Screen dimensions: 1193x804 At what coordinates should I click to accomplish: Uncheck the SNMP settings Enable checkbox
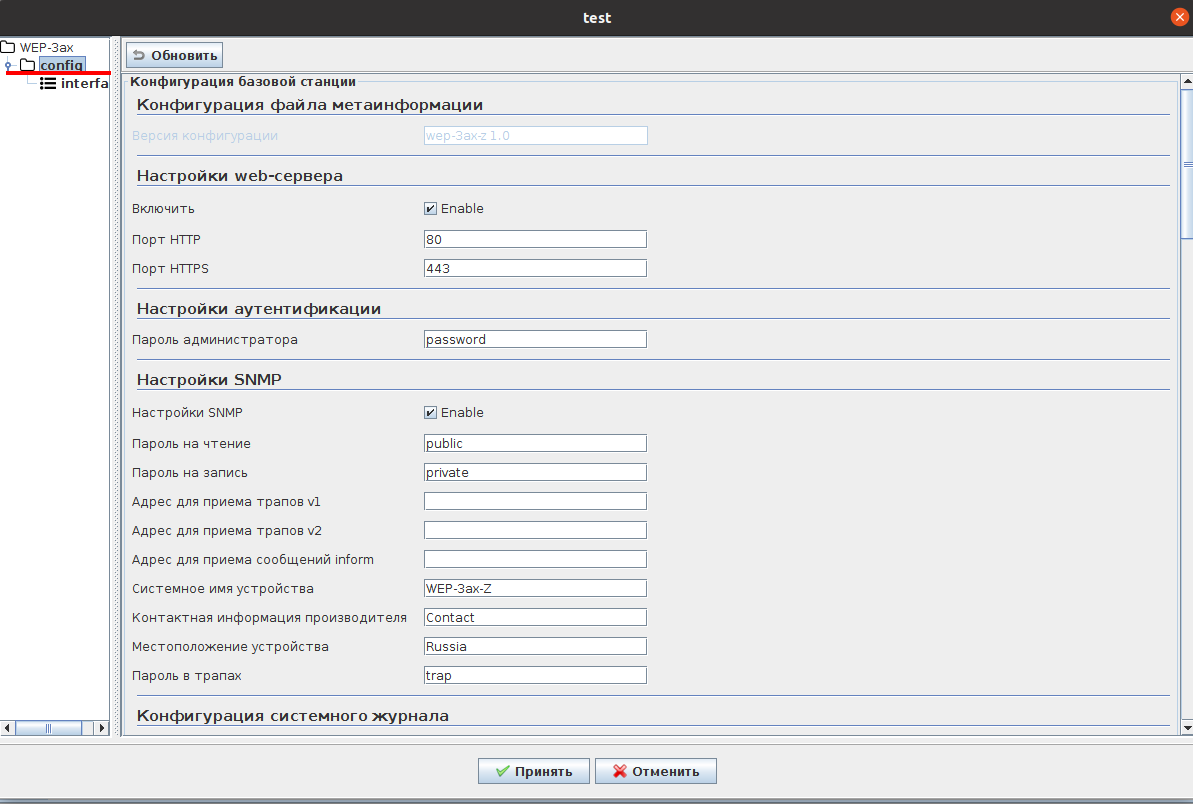(x=430, y=413)
